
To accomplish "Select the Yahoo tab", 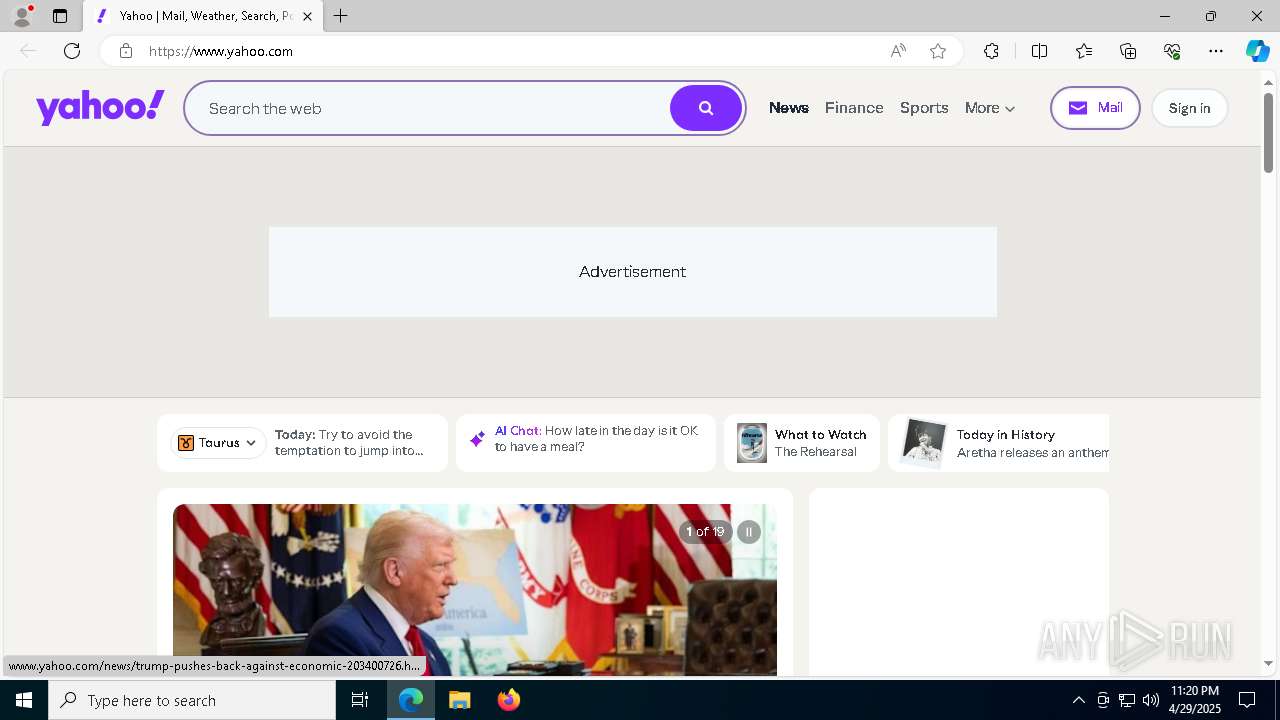I will click(203, 16).
